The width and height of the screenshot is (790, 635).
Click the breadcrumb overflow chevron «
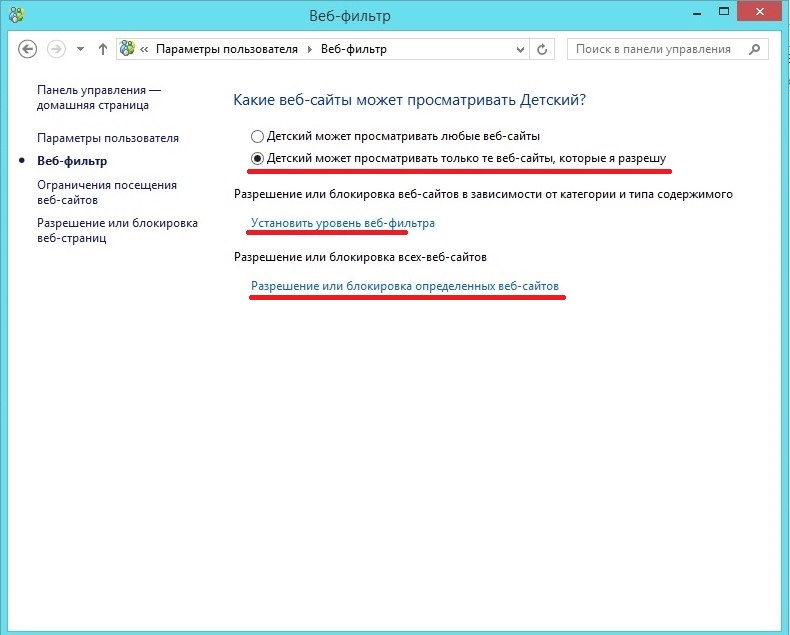coord(144,49)
